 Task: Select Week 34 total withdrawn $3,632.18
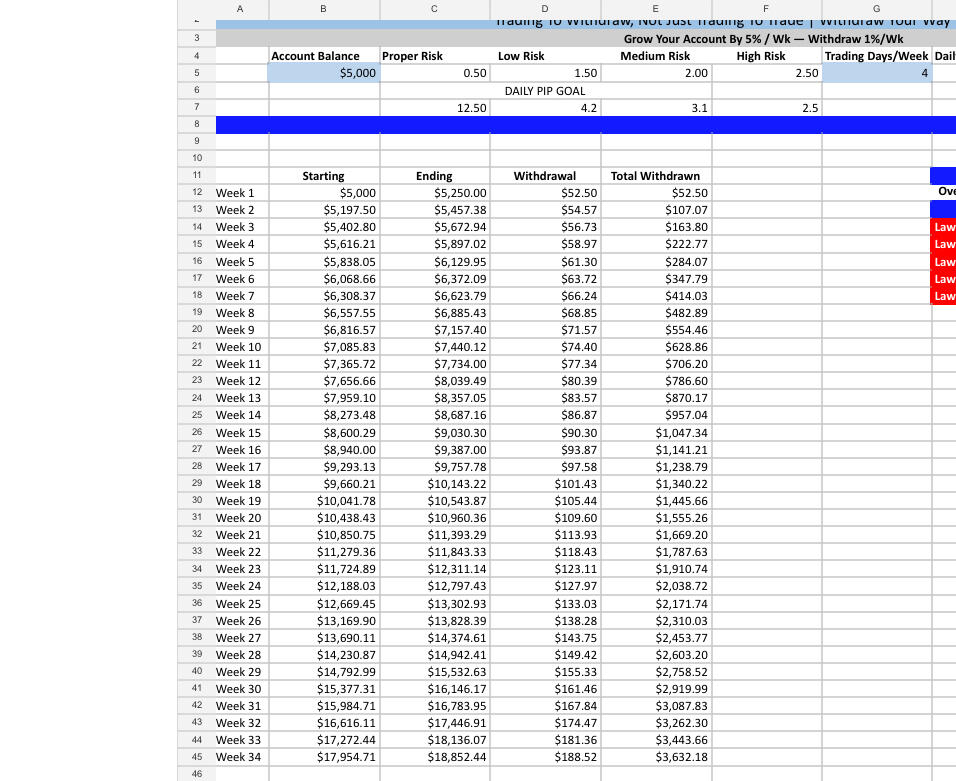coord(656,757)
